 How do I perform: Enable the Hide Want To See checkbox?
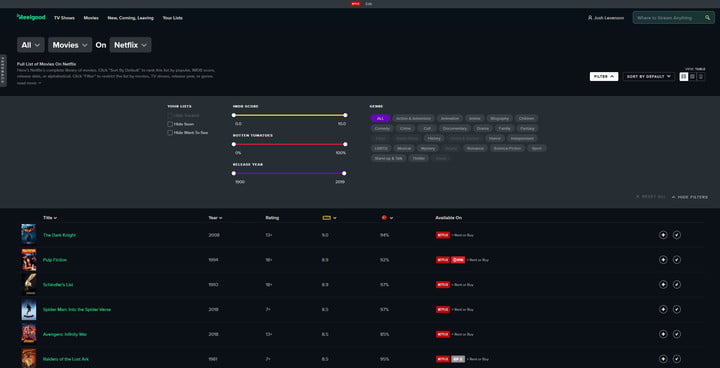[x=170, y=133]
